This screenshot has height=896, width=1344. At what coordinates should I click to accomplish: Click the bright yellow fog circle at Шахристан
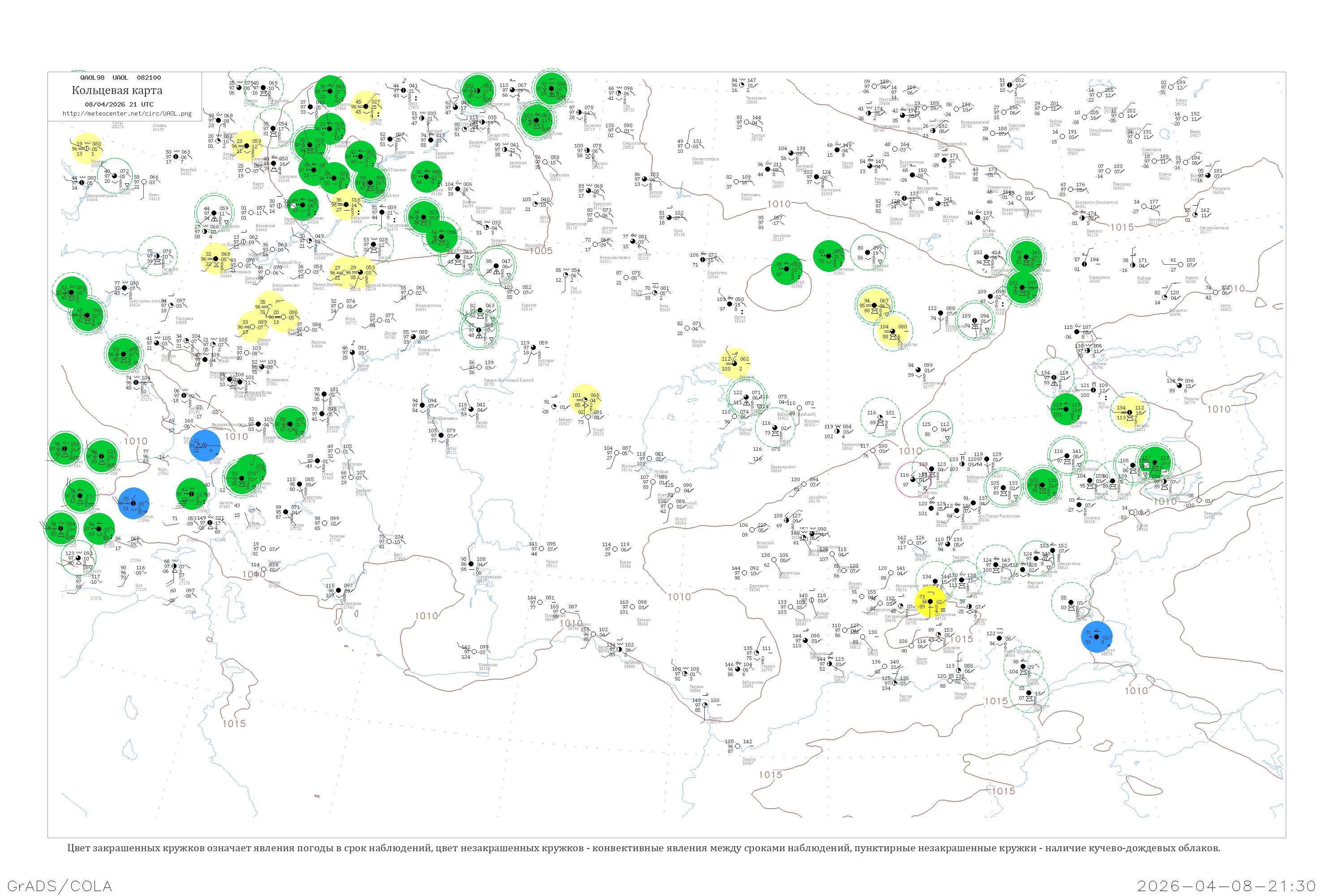coord(930,602)
